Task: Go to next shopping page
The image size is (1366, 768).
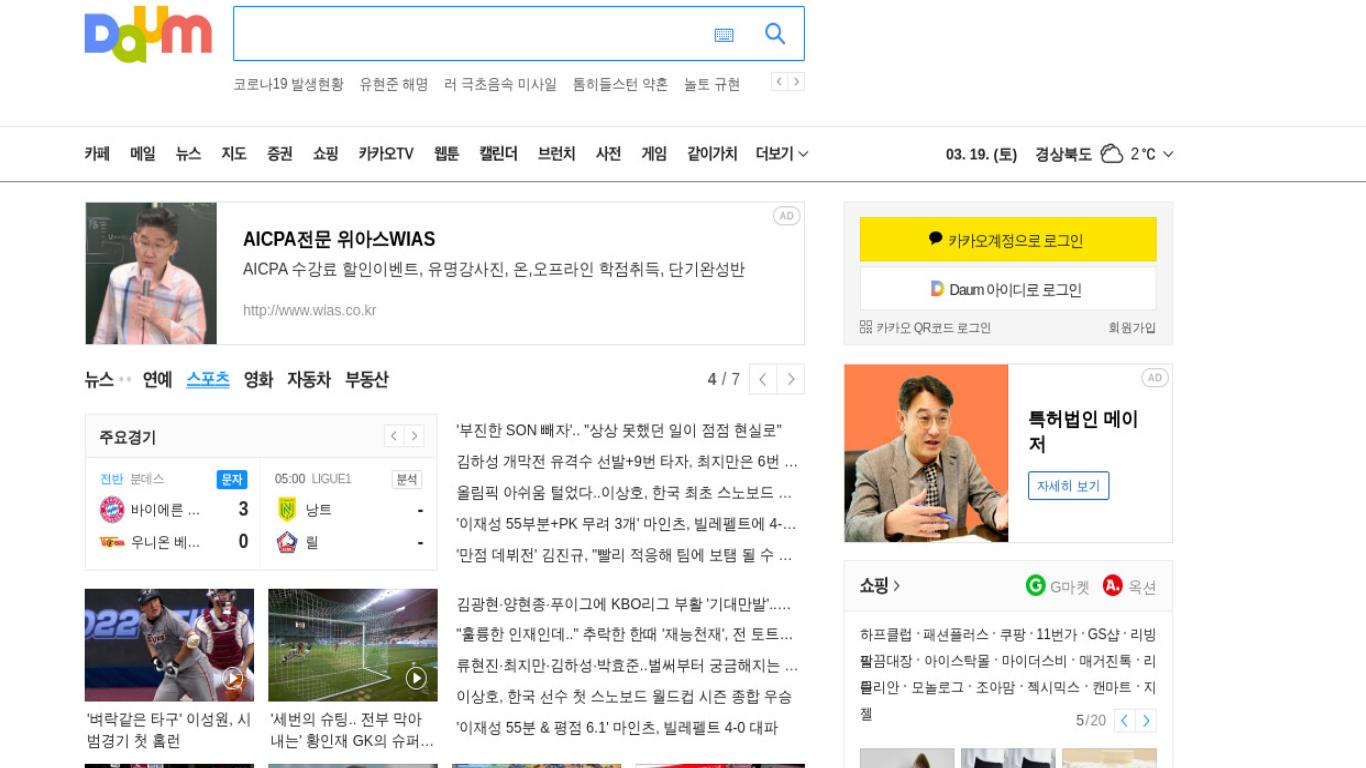Action: click(x=1146, y=721)
